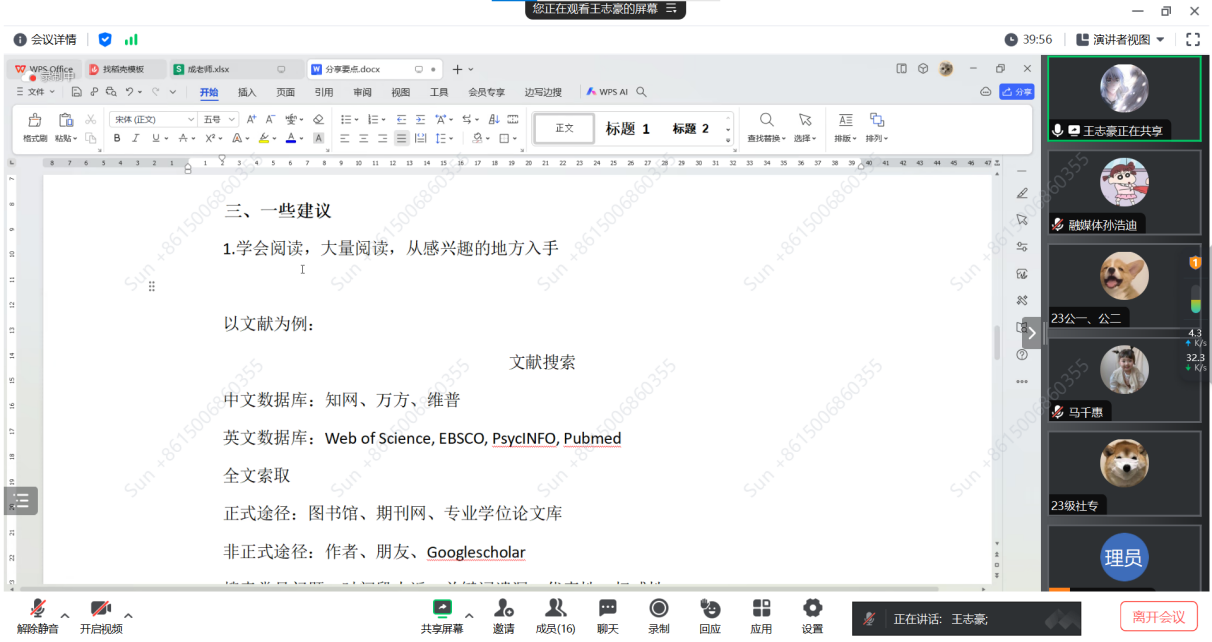
Task: Select 马千惠 participant video thumbnail
Action: (x=1124, y=381)
